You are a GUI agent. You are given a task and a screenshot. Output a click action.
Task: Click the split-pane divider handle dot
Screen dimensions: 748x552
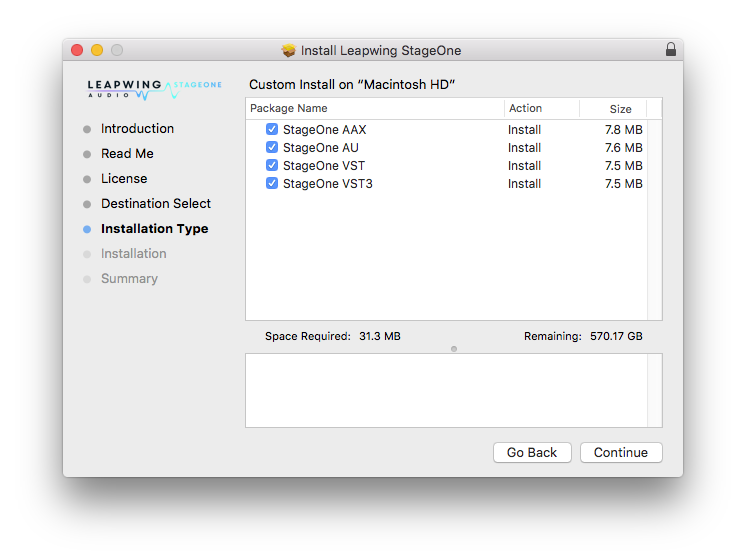tap(454, 349)
